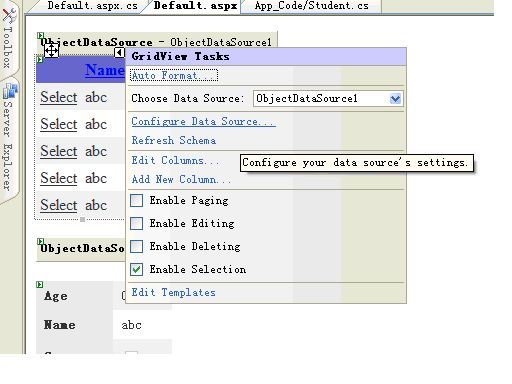512x384 pixels.
Task: Click the abc value beside DetailsView Name
Action: tap(131, 325)
